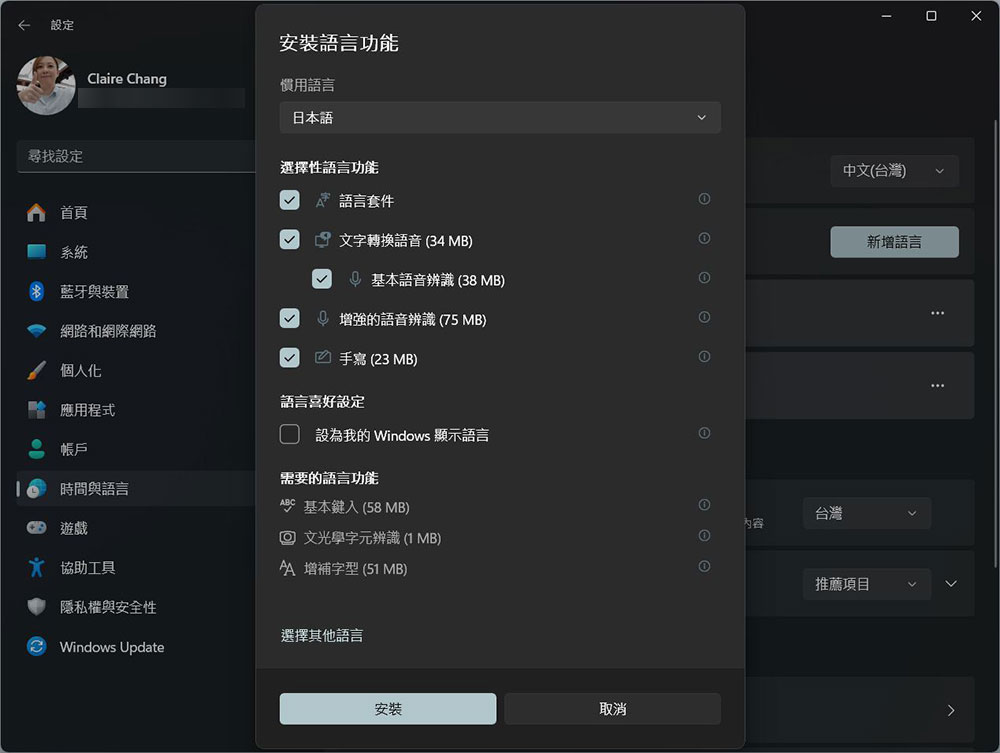Viewport: 1000px width, 753px height.
Task: Go to 個人化 in the sidebar
Action: pos(80,370)
